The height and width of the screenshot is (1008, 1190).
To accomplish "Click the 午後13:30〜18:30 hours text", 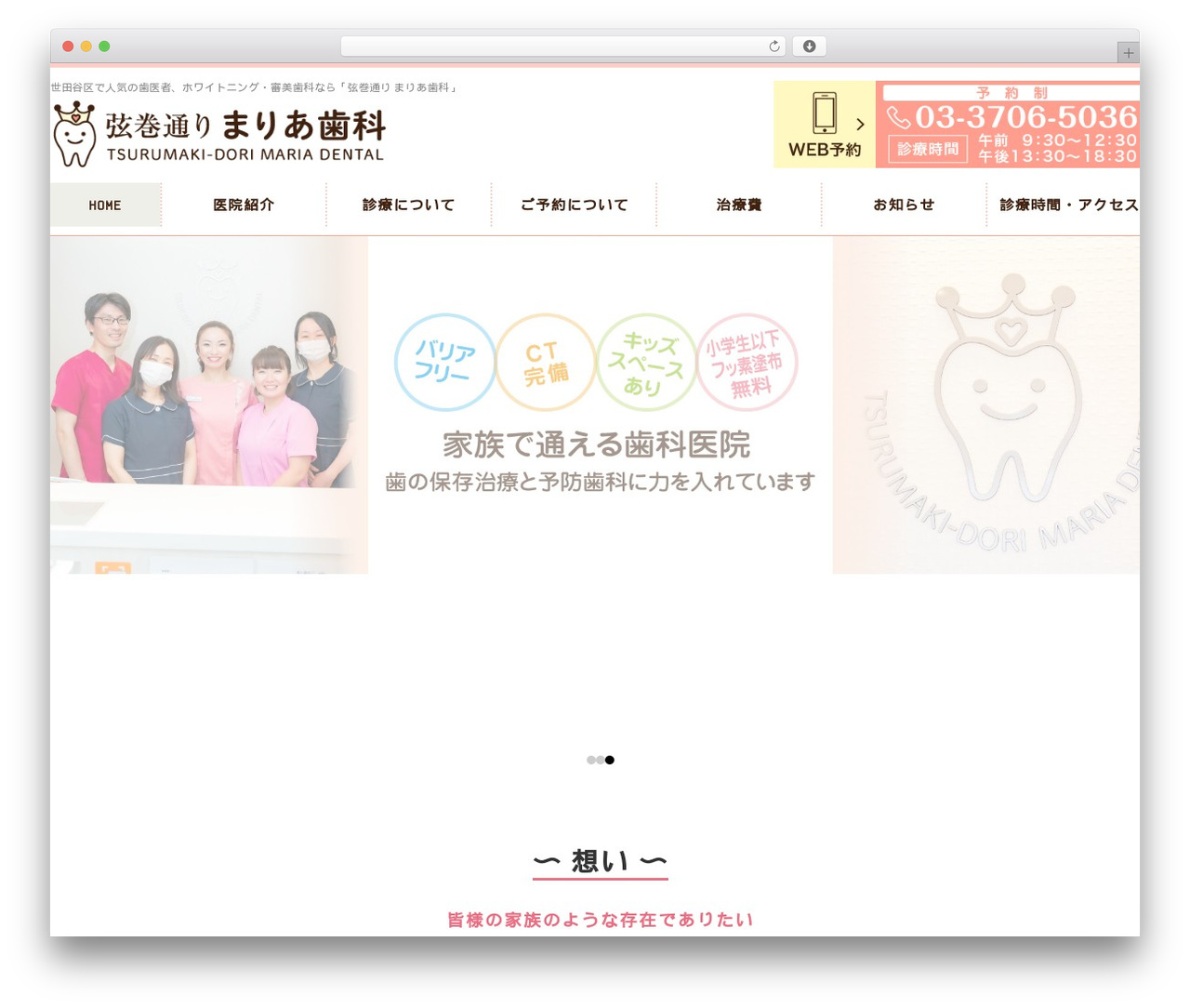I will (1058, 156).
